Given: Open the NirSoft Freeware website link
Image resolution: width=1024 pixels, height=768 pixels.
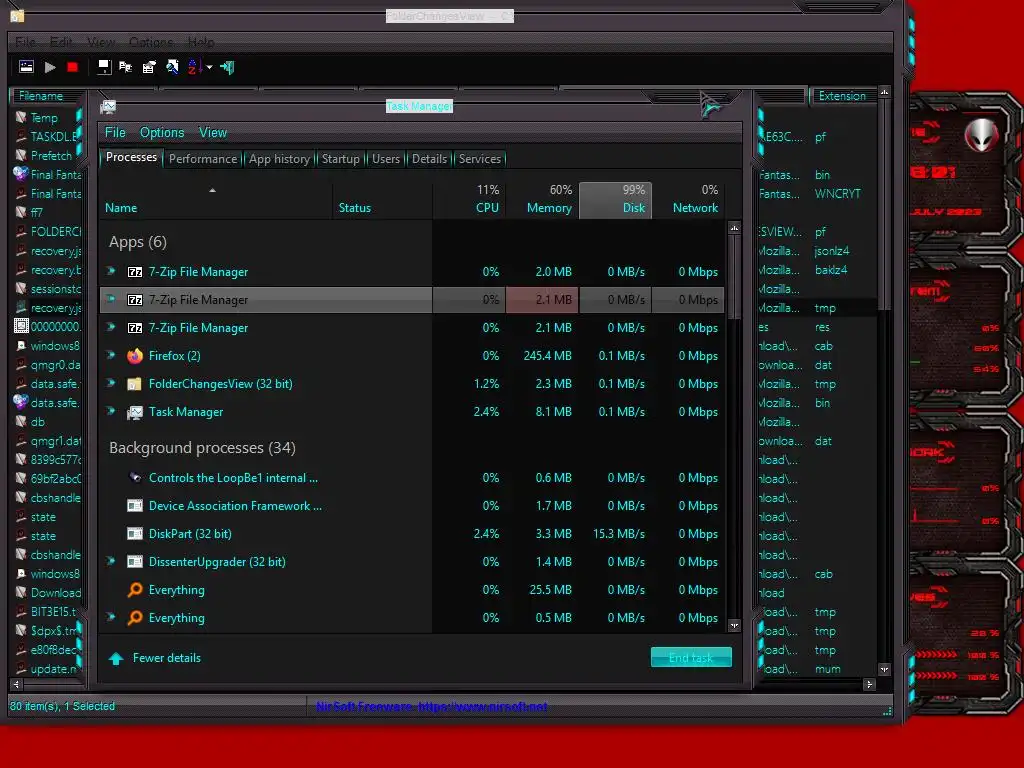Looking at the screenshot, I should tap(431, 706).
